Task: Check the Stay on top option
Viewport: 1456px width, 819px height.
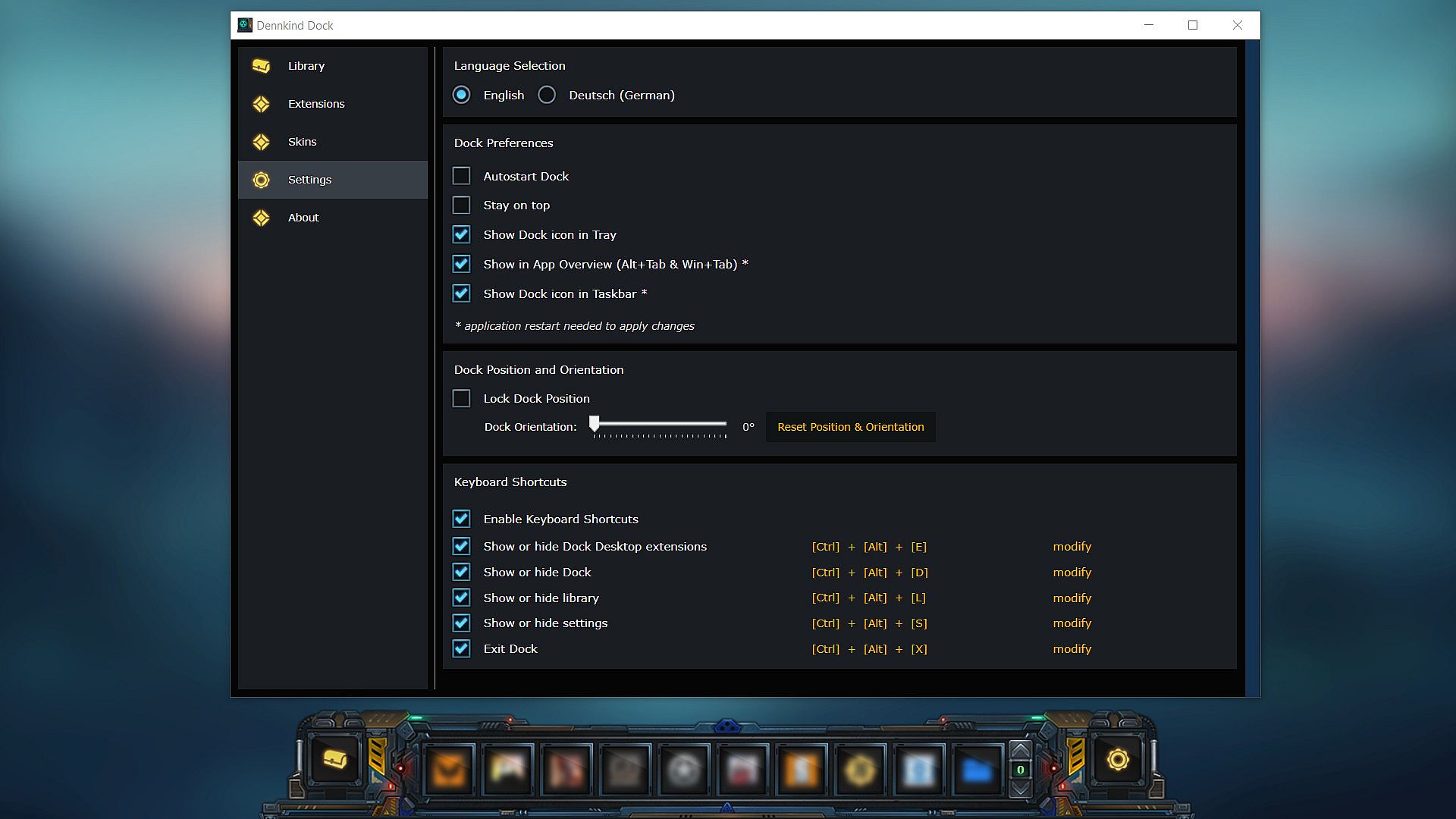Action: 461,206
